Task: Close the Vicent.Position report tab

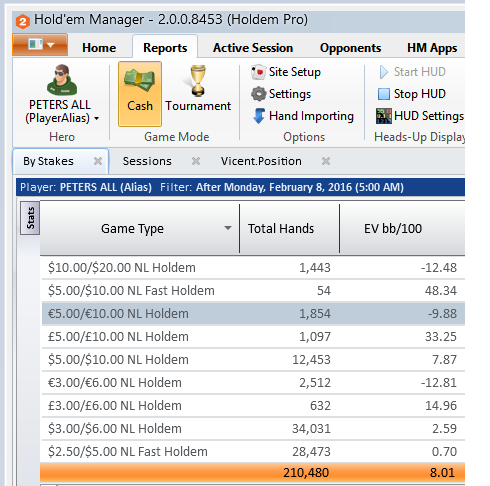Action: click(x=326, y=161)
